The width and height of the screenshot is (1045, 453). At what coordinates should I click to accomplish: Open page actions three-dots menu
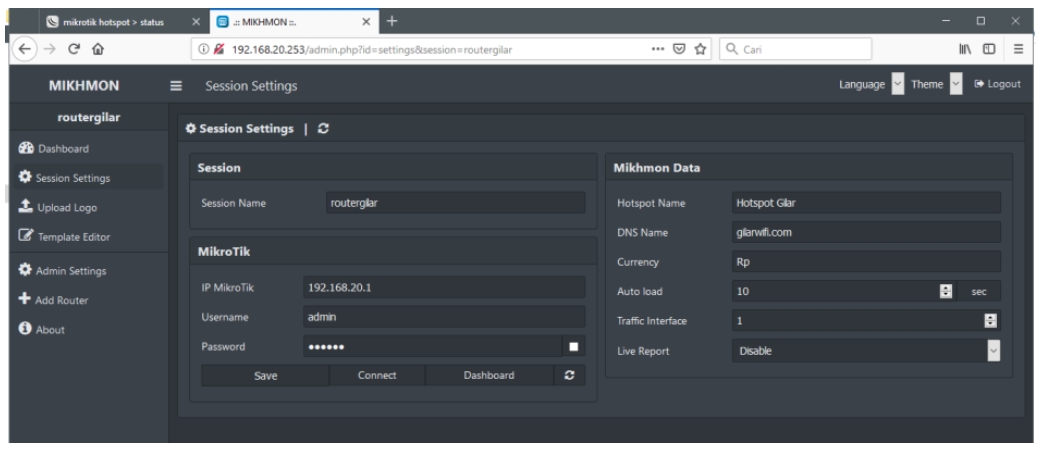pyautogui.click(x=658, y=49)
